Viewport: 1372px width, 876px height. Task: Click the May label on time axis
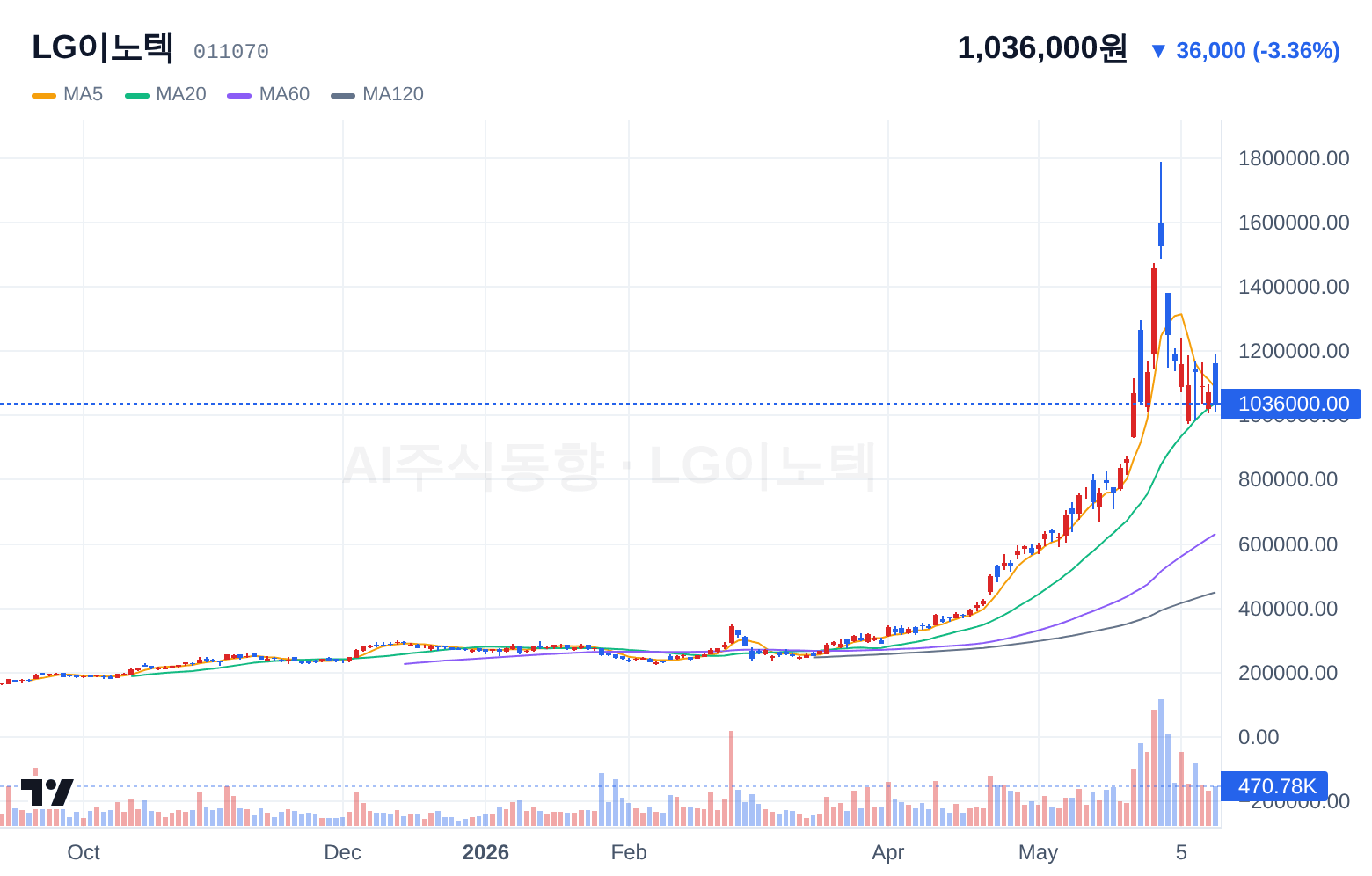pyautogui.click(x=1038, y=852)
